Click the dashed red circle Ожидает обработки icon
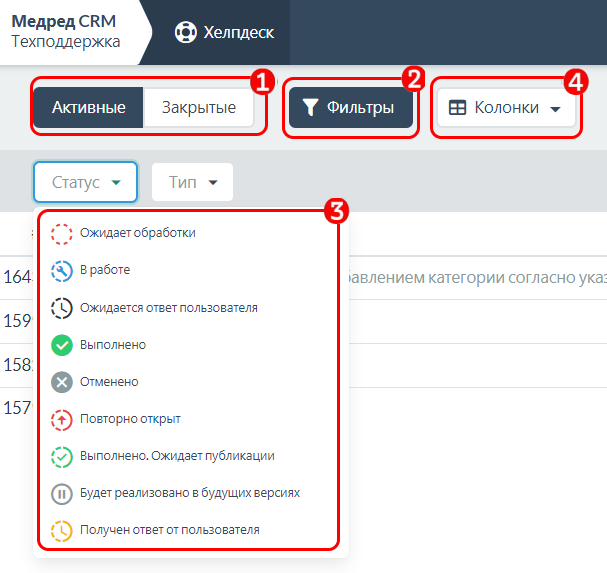The width and height of the screenshot is (607, 573). click(62, 234)
